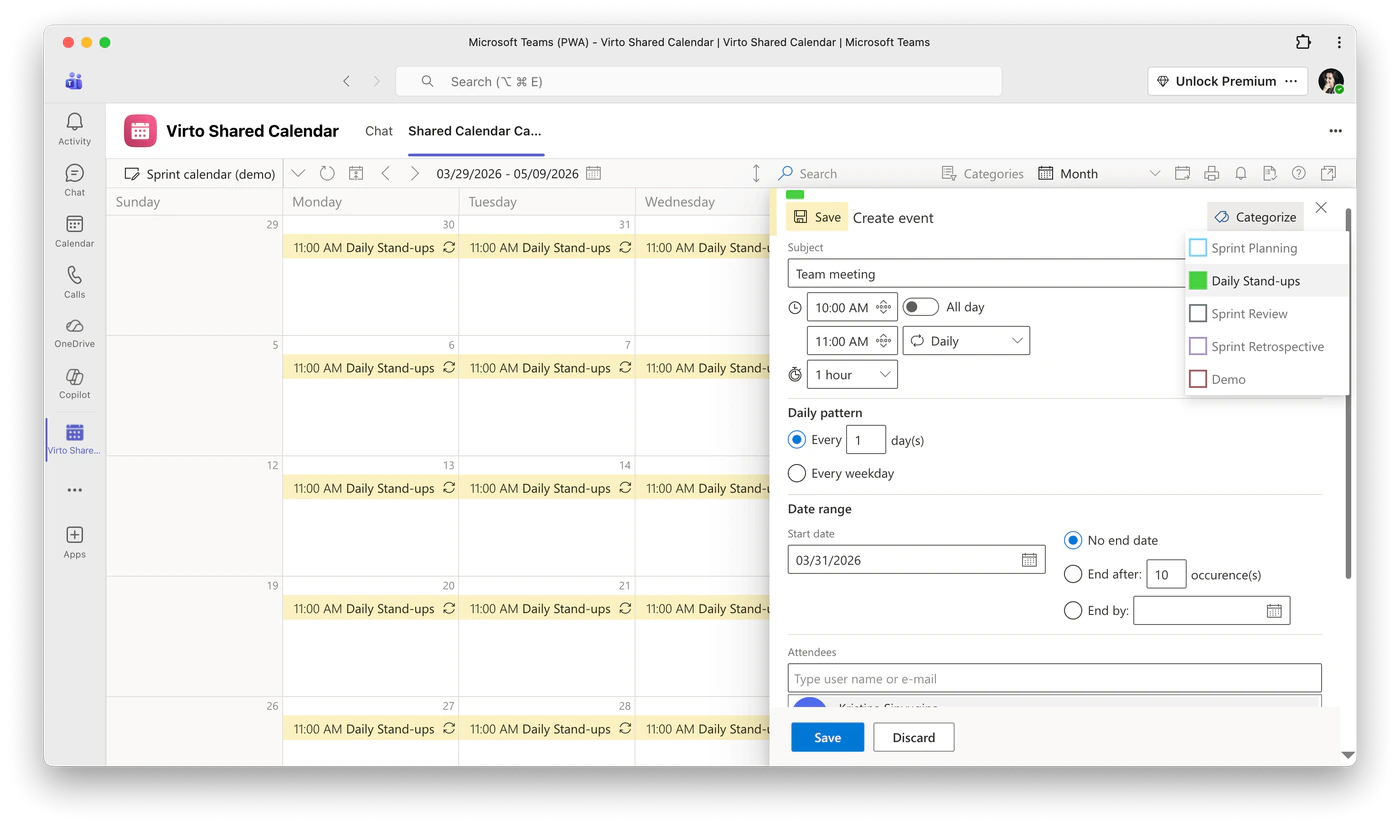This screenshot has height=826, width=1400.
Task: Open Unlock Premium more options ellipsis
Action: (x=1291, y=81)
